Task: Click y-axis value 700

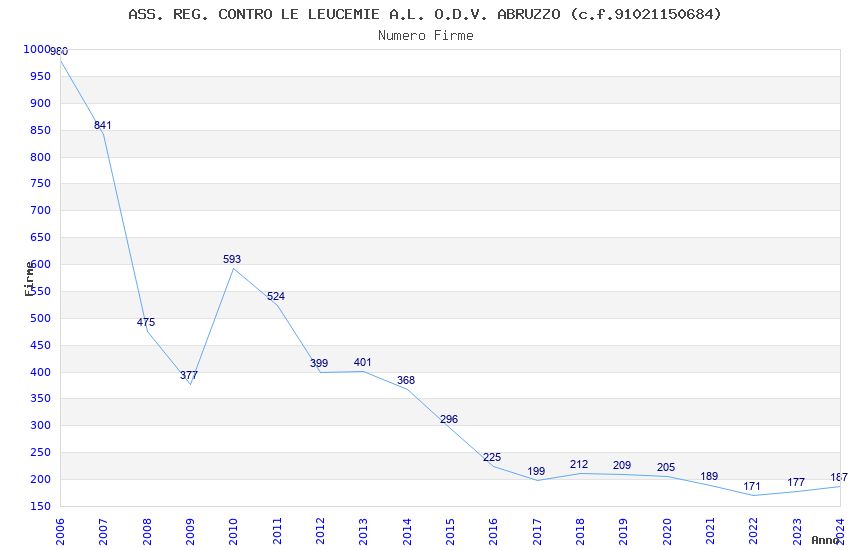Action: click(41, 210)
